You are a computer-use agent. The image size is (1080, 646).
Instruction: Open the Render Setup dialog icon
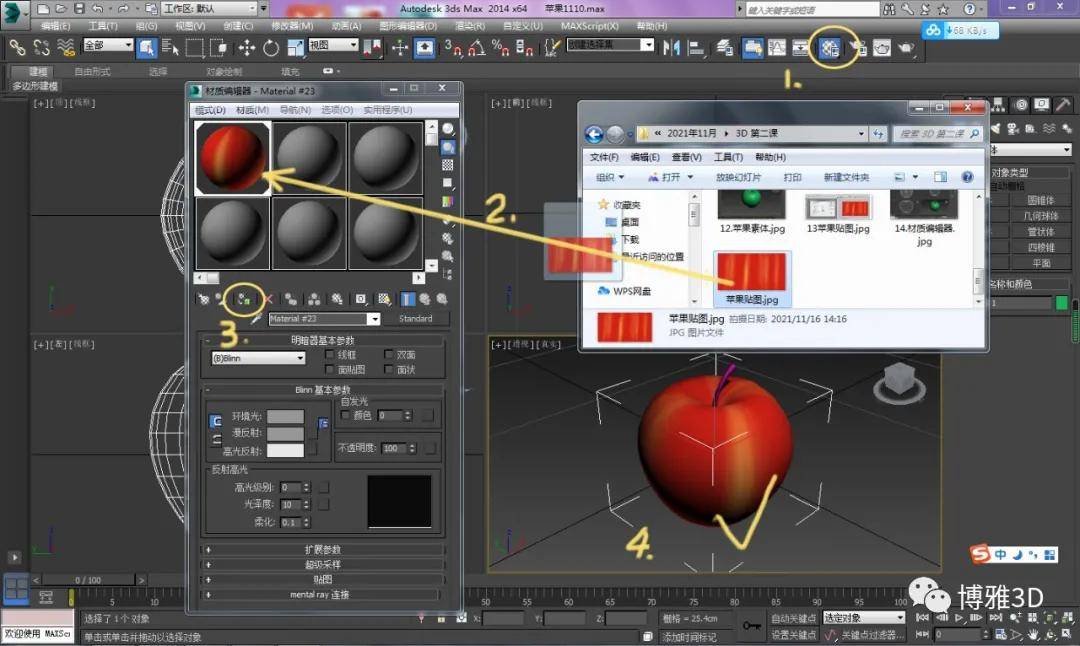[858, 48]
